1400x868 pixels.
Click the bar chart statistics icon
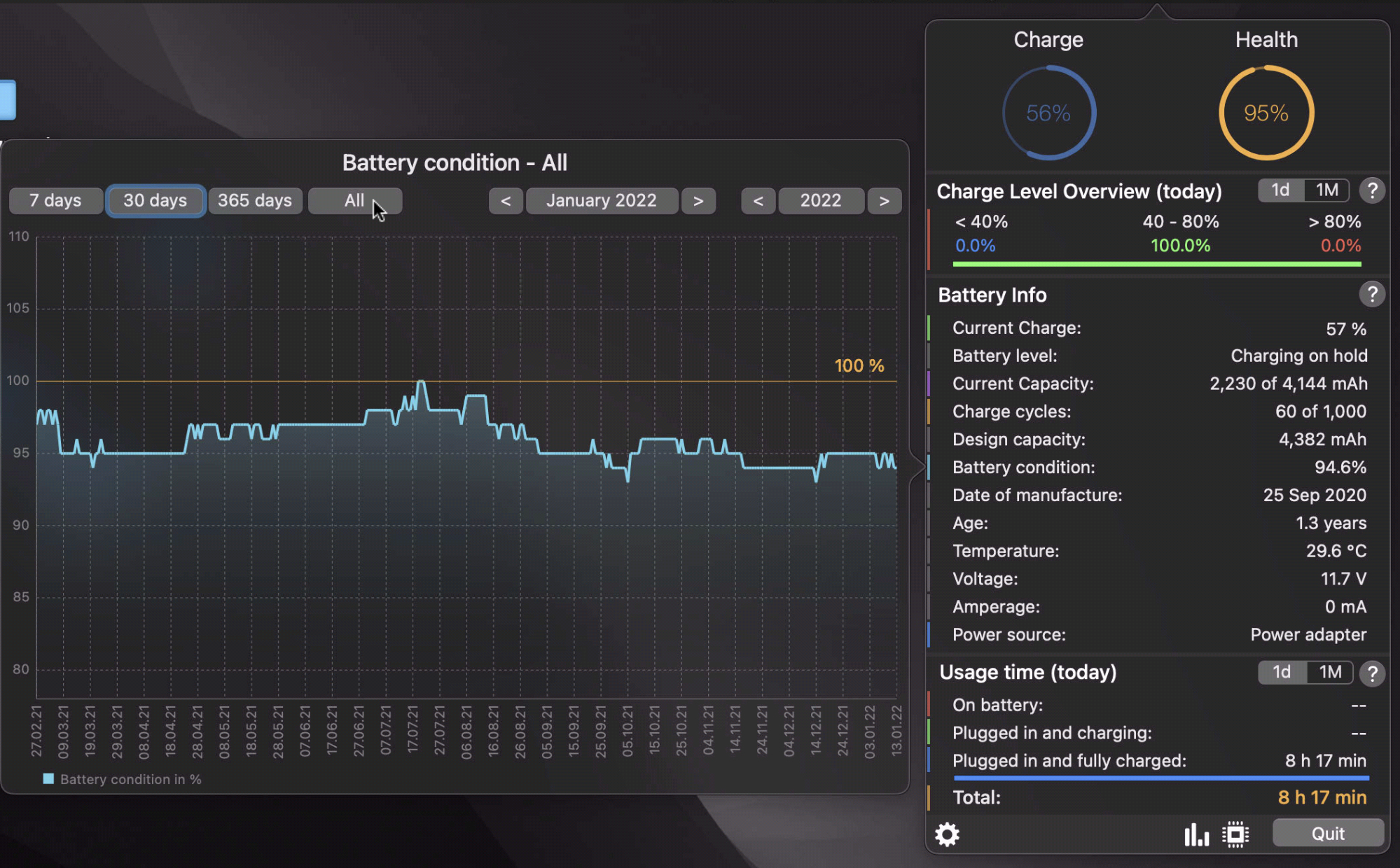pos(1196,834)
